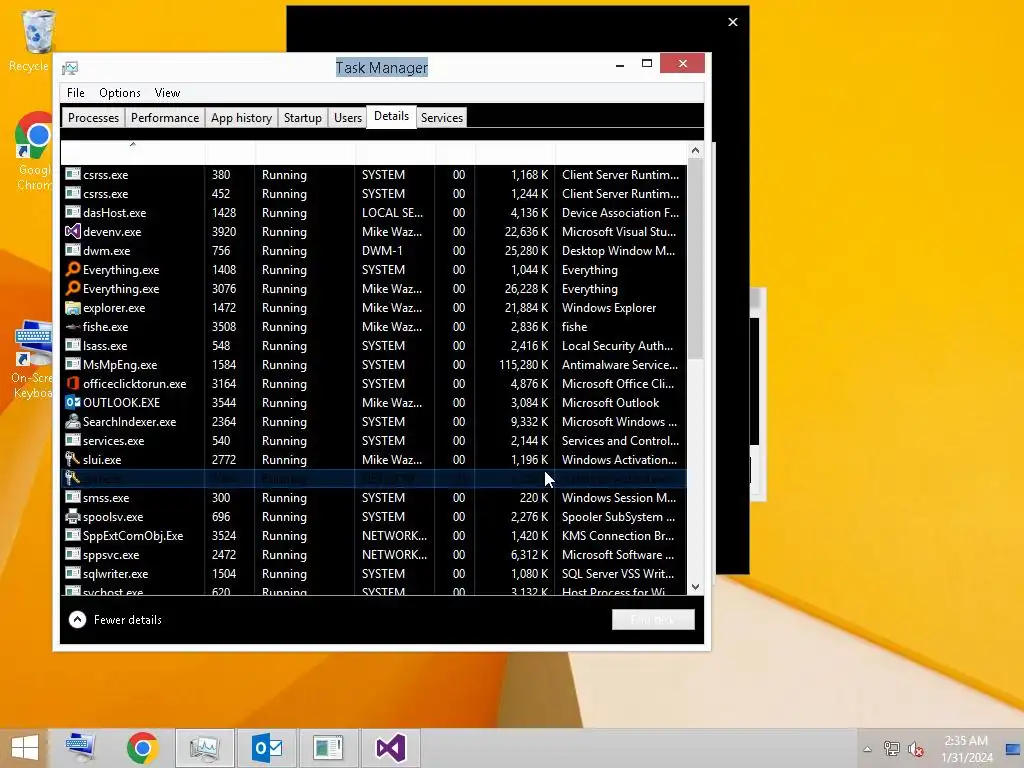Select the SppExtComObj.Exe row

(374, 536)
